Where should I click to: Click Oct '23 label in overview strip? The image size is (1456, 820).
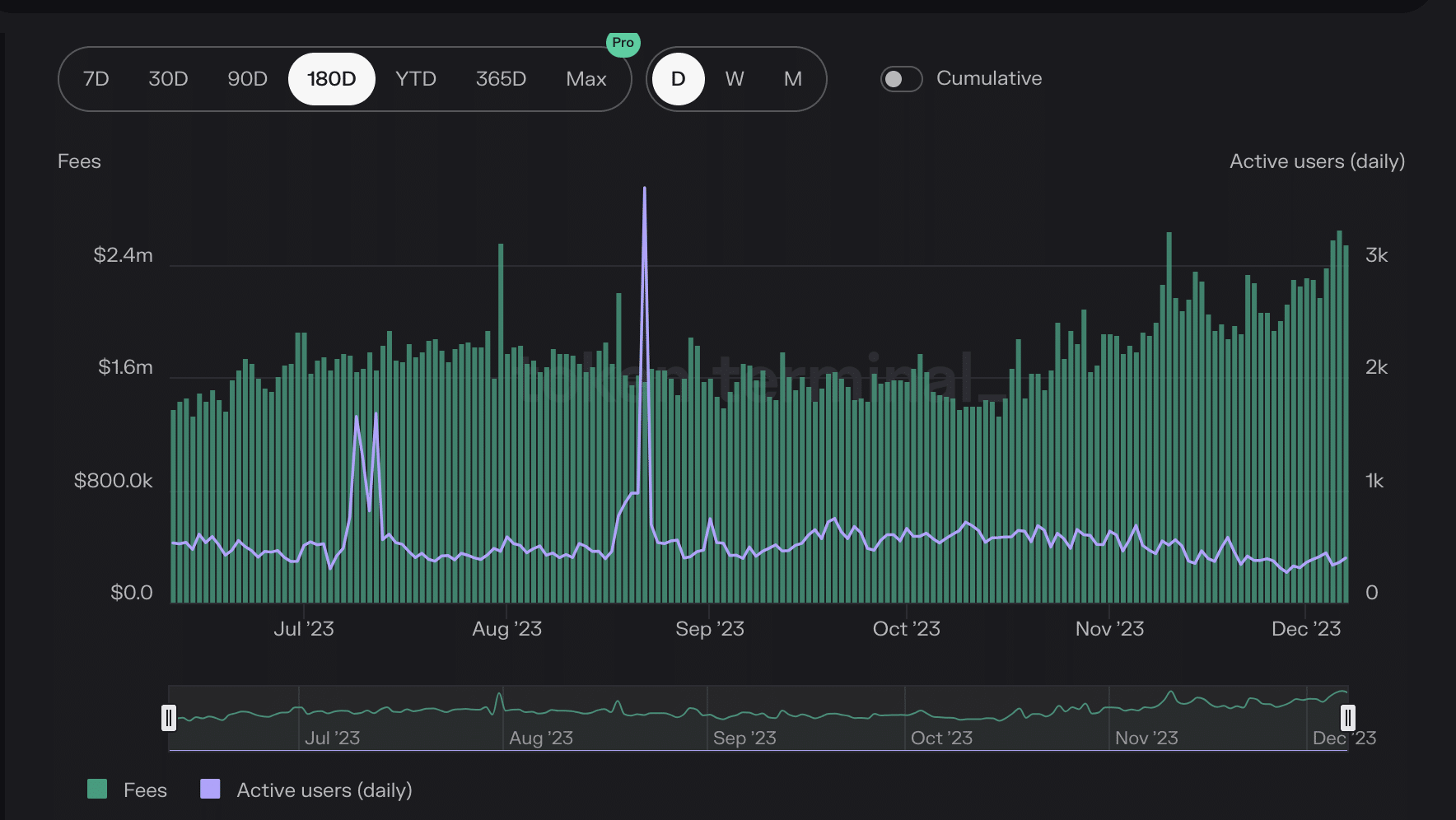click(x=941, y=738)
